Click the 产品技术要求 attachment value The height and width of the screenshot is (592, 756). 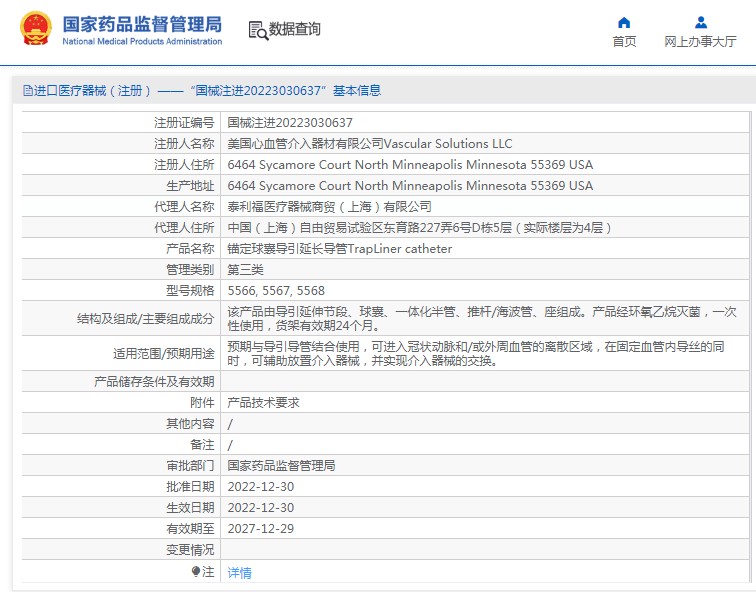(263, 403)
